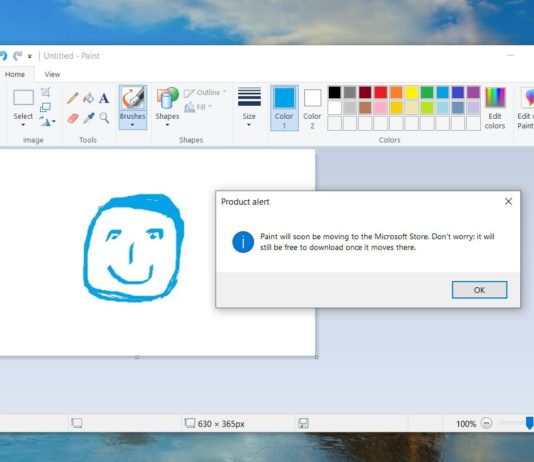Pick the orange color swatch
The image size is (534, 462).
(396, 92)
